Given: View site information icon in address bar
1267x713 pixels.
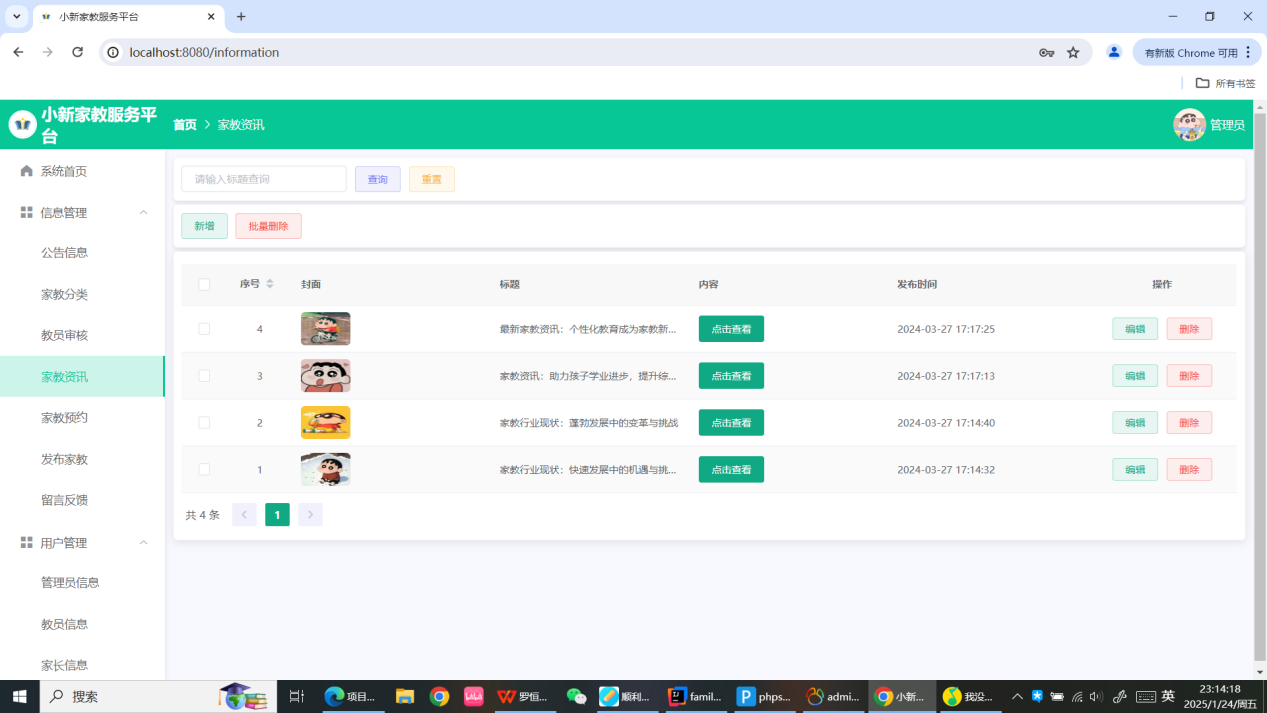Looking at the screenshot, I should 113,52.
